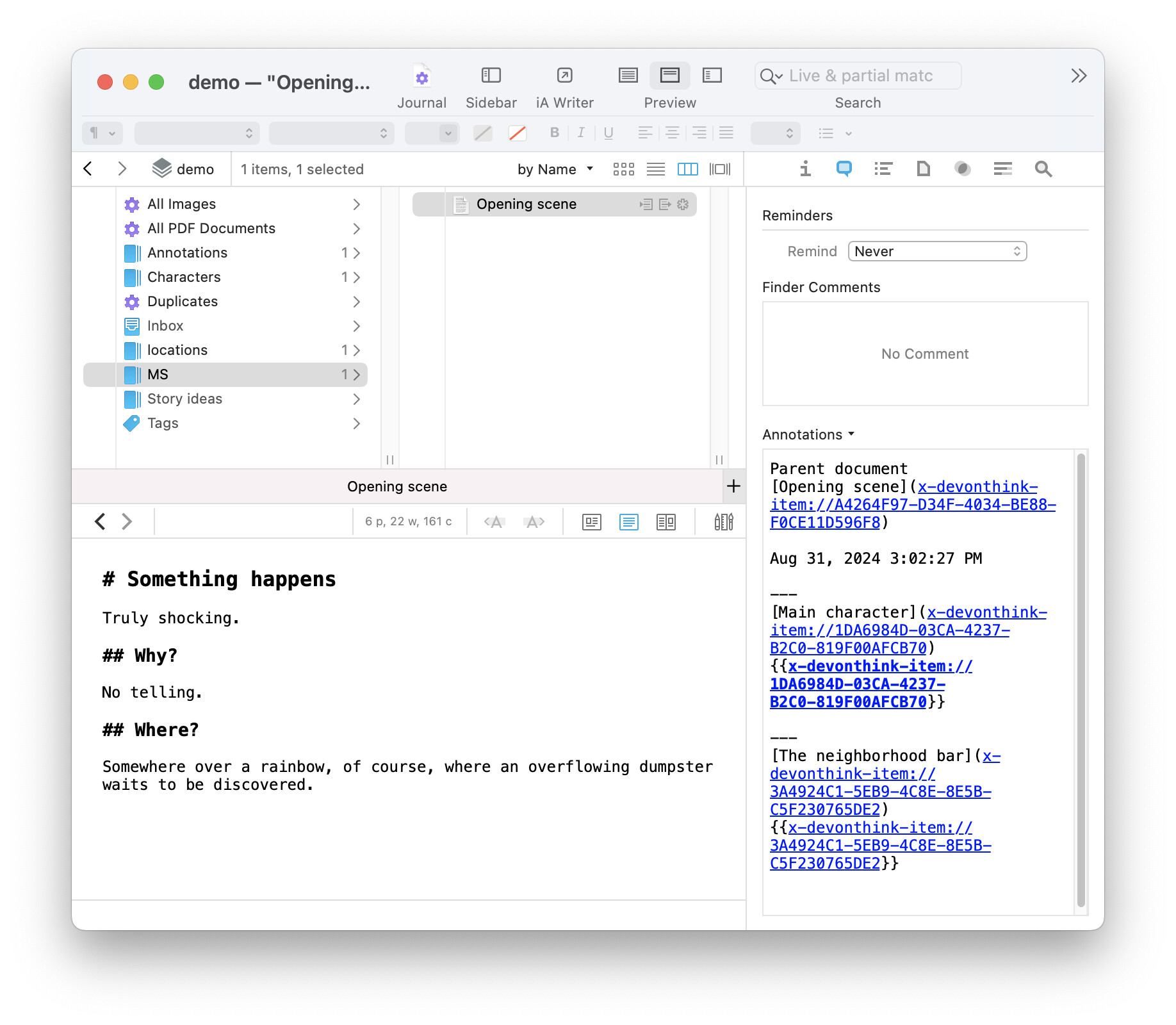Select the Opening scene tab

[x=397, y=486]
